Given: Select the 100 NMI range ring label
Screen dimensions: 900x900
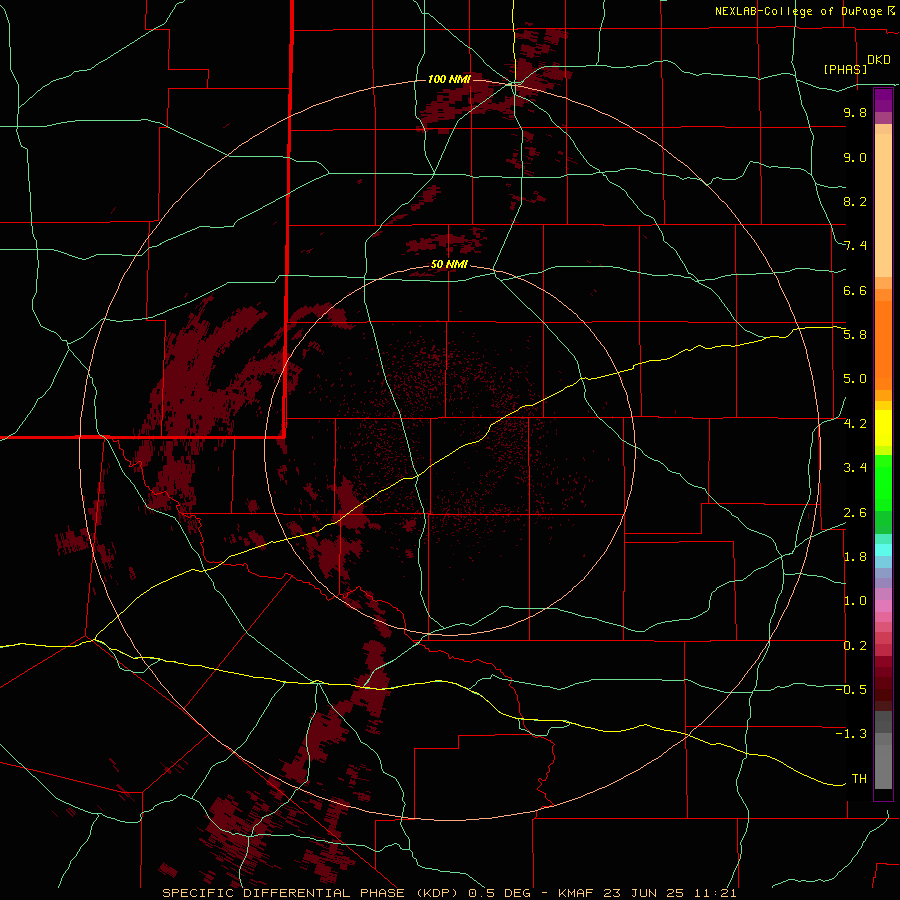Looking at the screenshot, I should pos(449,79).
